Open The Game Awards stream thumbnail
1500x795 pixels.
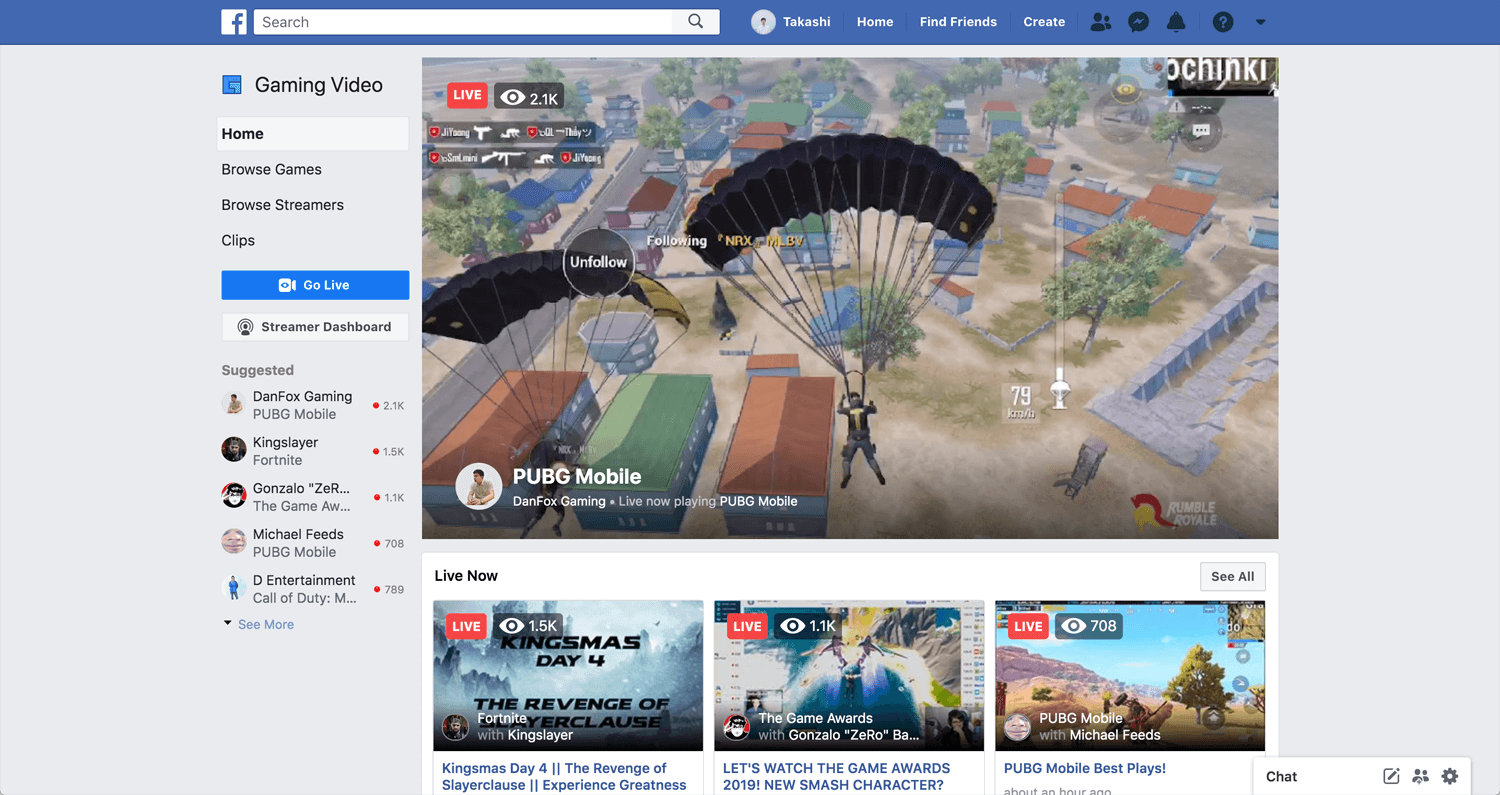(849, 676)
